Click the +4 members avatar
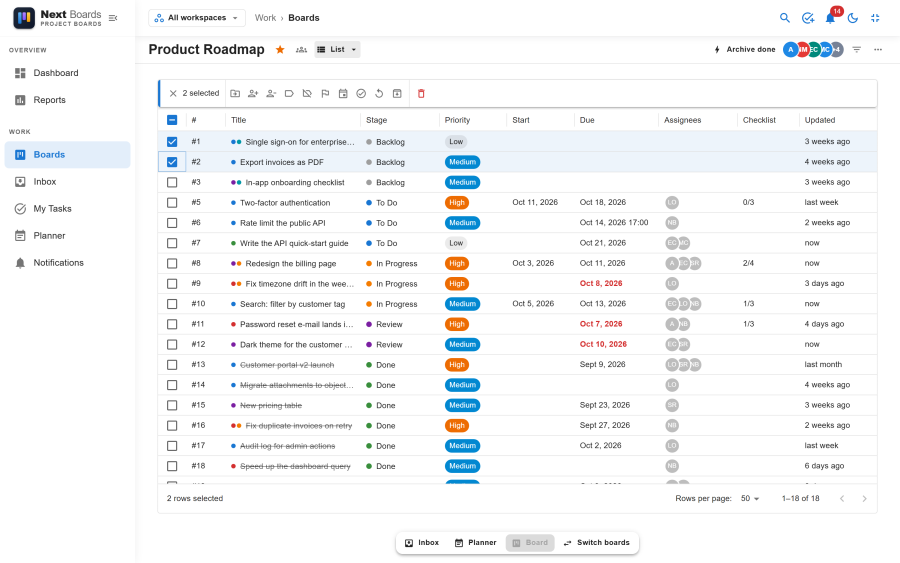This screenshot has width=900, height=563. tap(837, 49)
